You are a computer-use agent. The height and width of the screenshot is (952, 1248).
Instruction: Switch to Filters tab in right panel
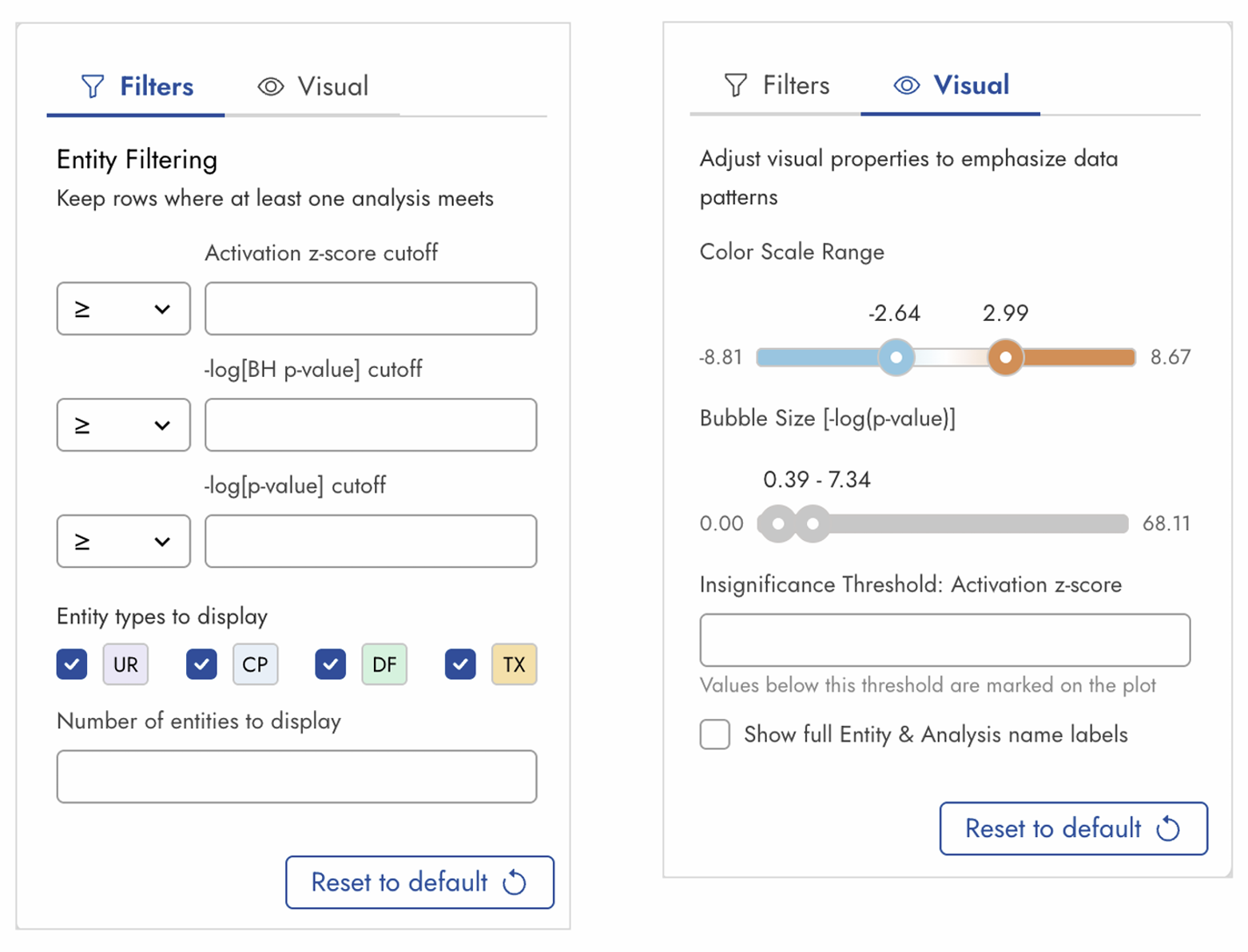(776, 85)
